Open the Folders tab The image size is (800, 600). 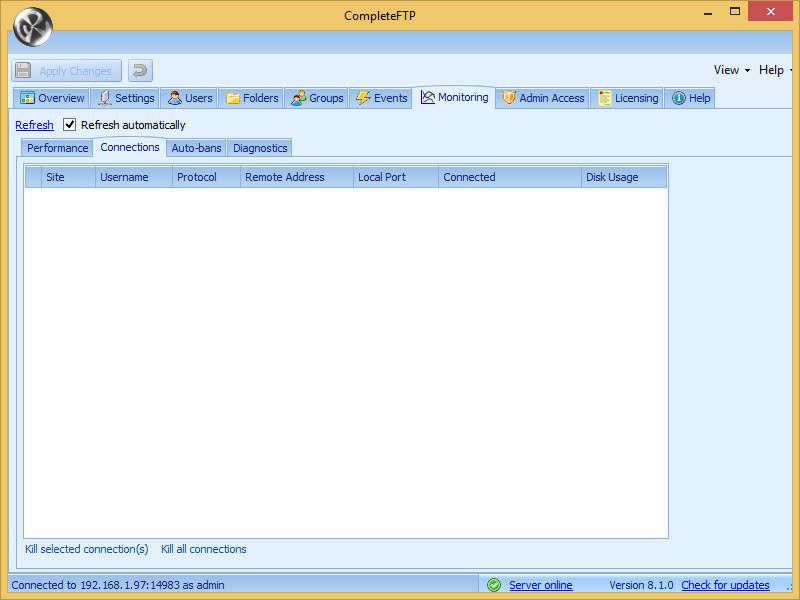(x=252, y=98)
